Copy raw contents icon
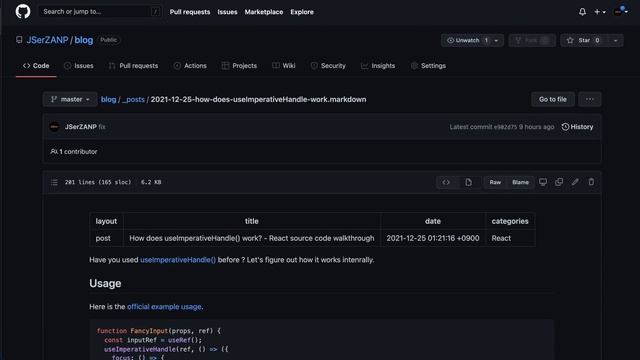This screenshot has width=640, height=360. (x=559, y=182)
